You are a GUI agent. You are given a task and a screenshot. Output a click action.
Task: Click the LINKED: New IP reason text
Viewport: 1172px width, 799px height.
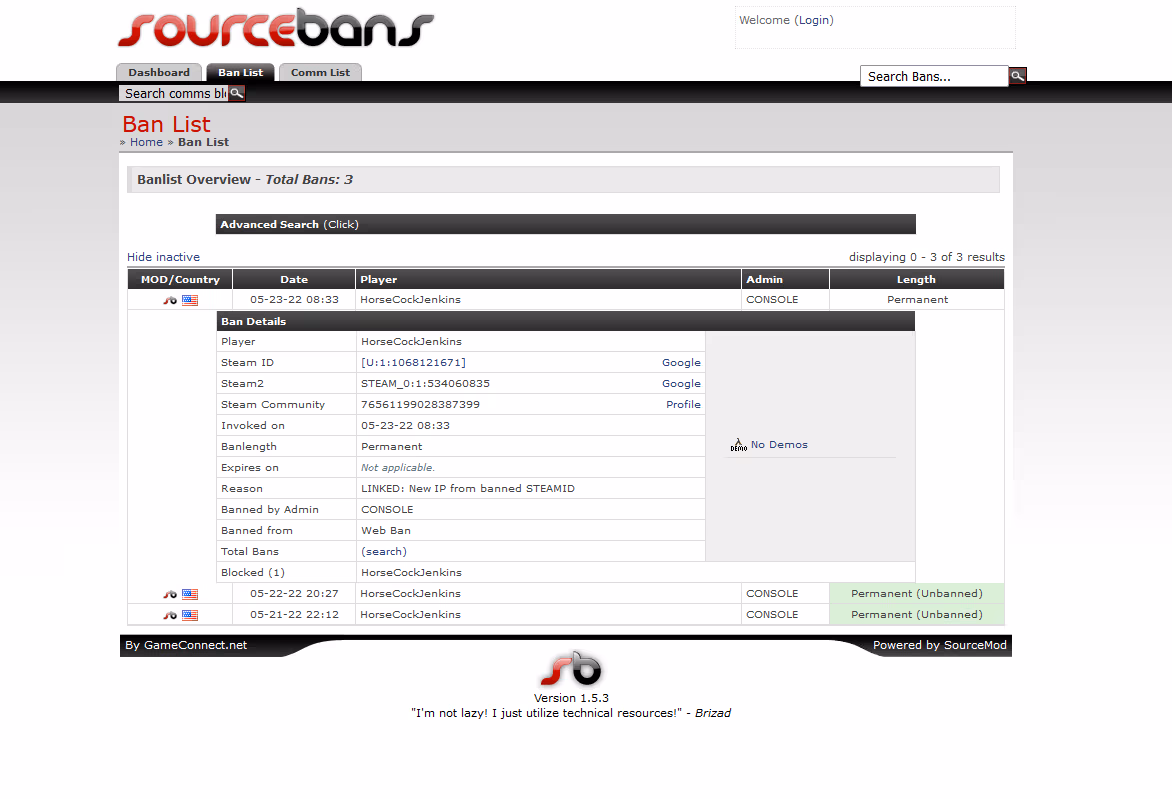(468, 489)
